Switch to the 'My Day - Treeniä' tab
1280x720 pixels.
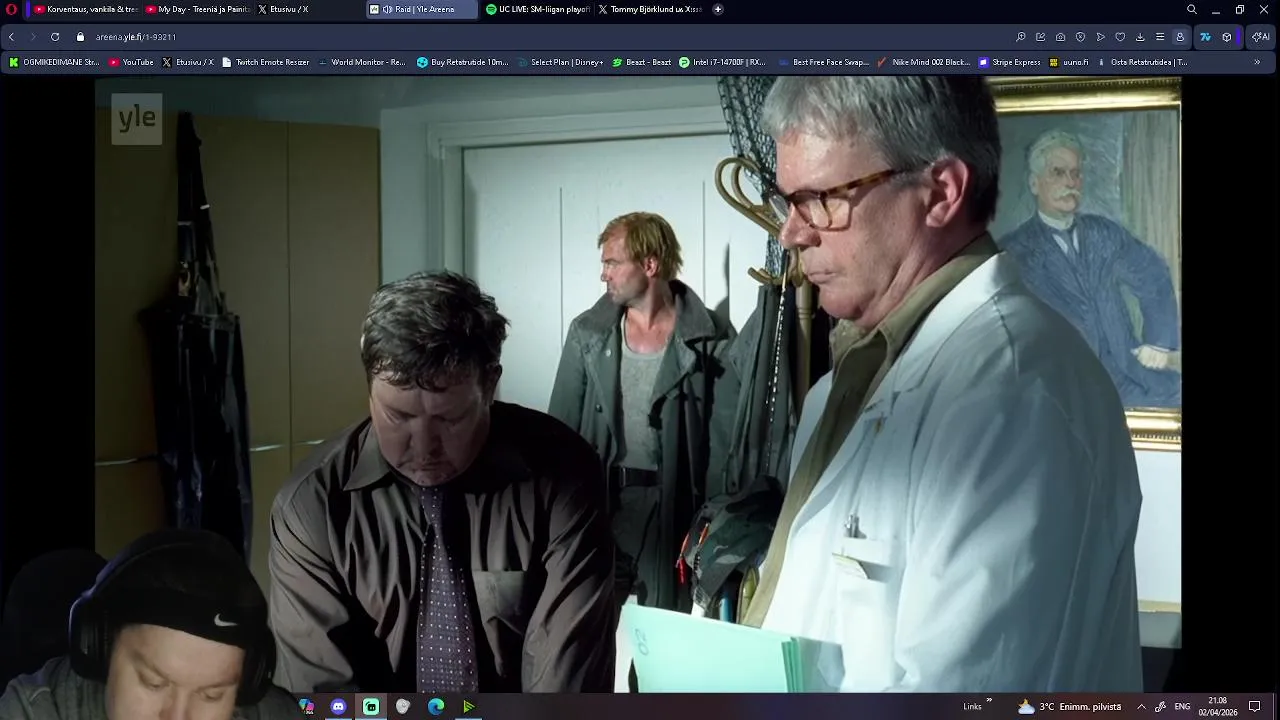pyautogui.click(x=196, y=9)
